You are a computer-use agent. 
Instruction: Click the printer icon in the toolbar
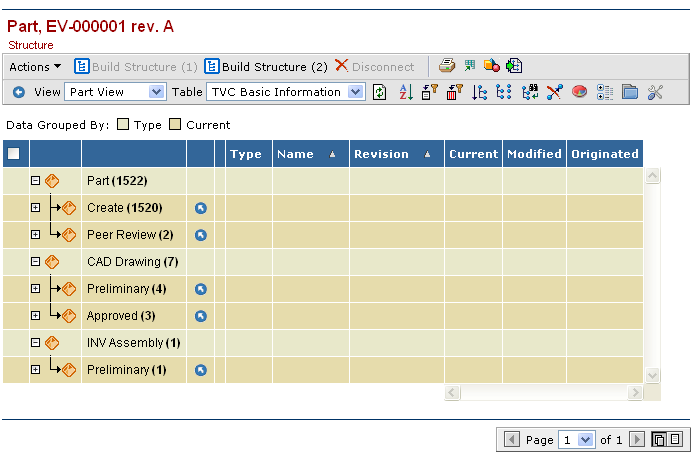[449, 67]
